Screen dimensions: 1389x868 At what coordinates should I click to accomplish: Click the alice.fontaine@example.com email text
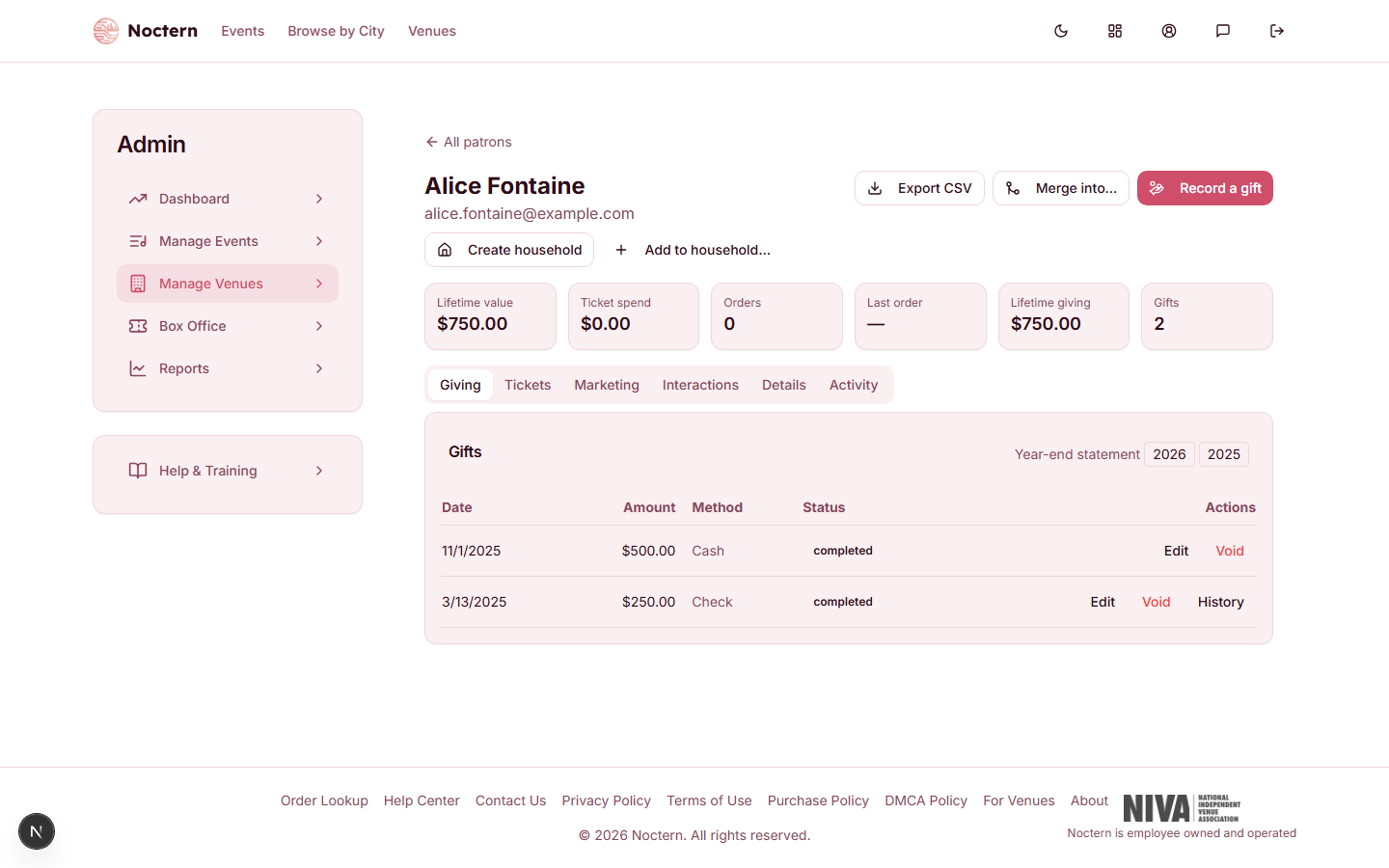(x=530, y=213)
